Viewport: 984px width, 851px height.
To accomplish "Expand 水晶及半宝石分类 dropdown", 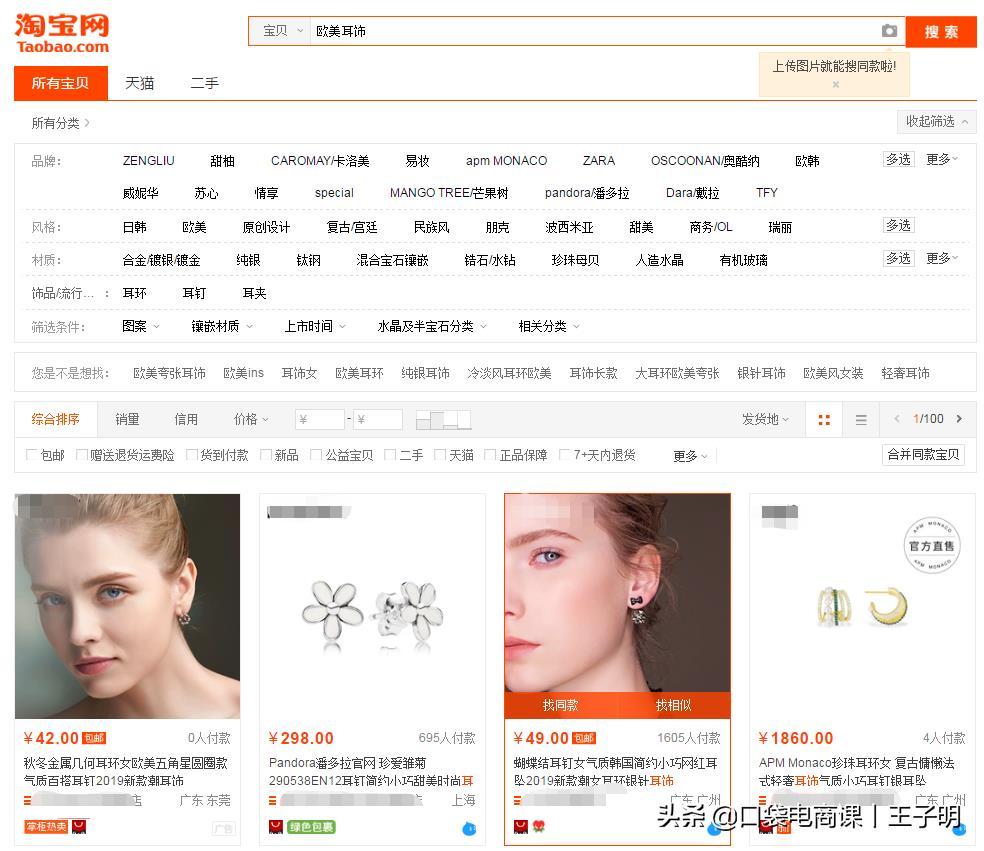I will pos(432,326).
